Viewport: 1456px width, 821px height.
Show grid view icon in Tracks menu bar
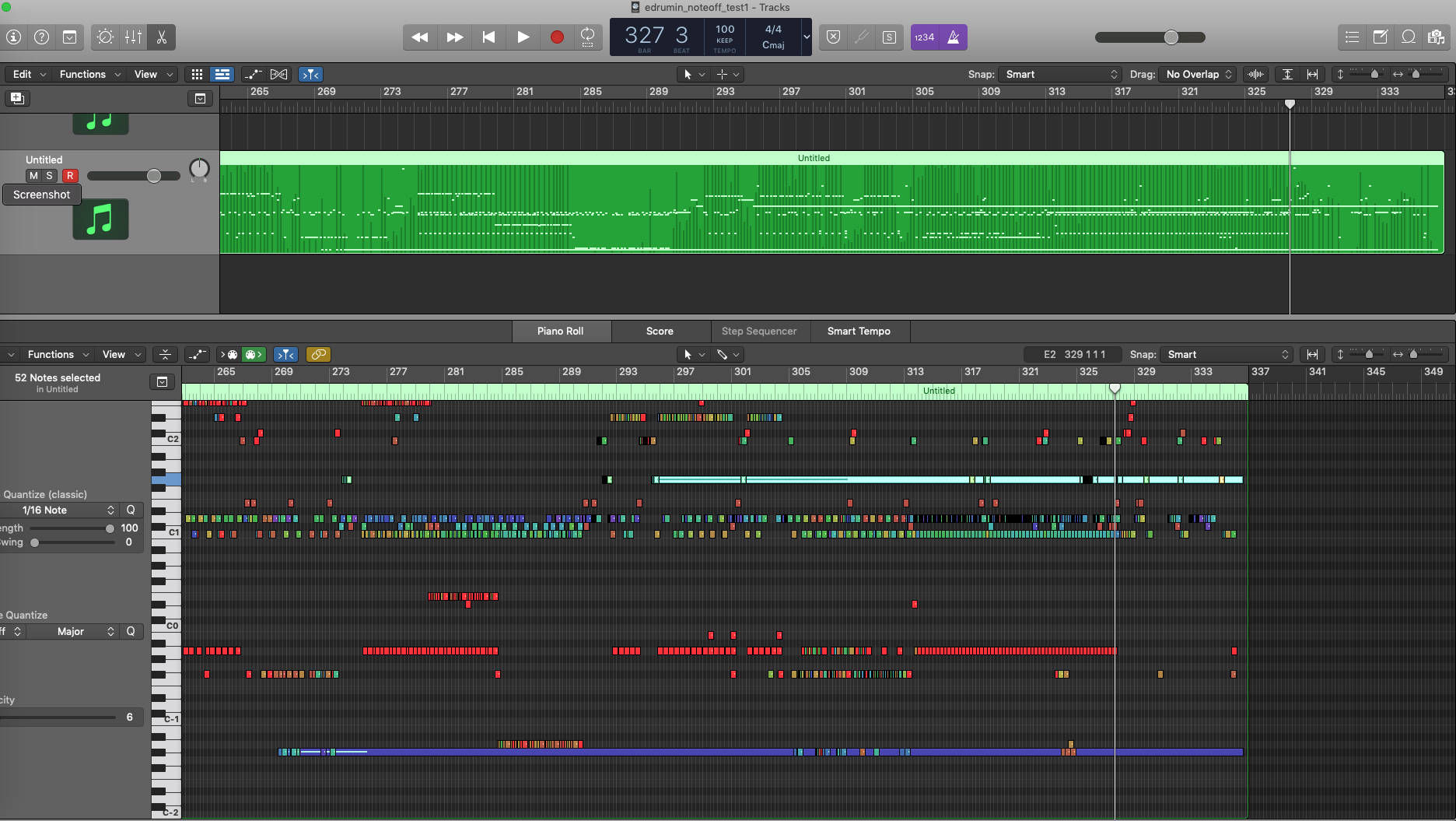point(197,74)
